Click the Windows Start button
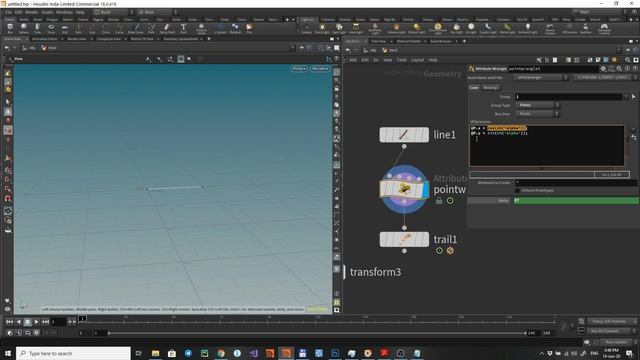 8,353
